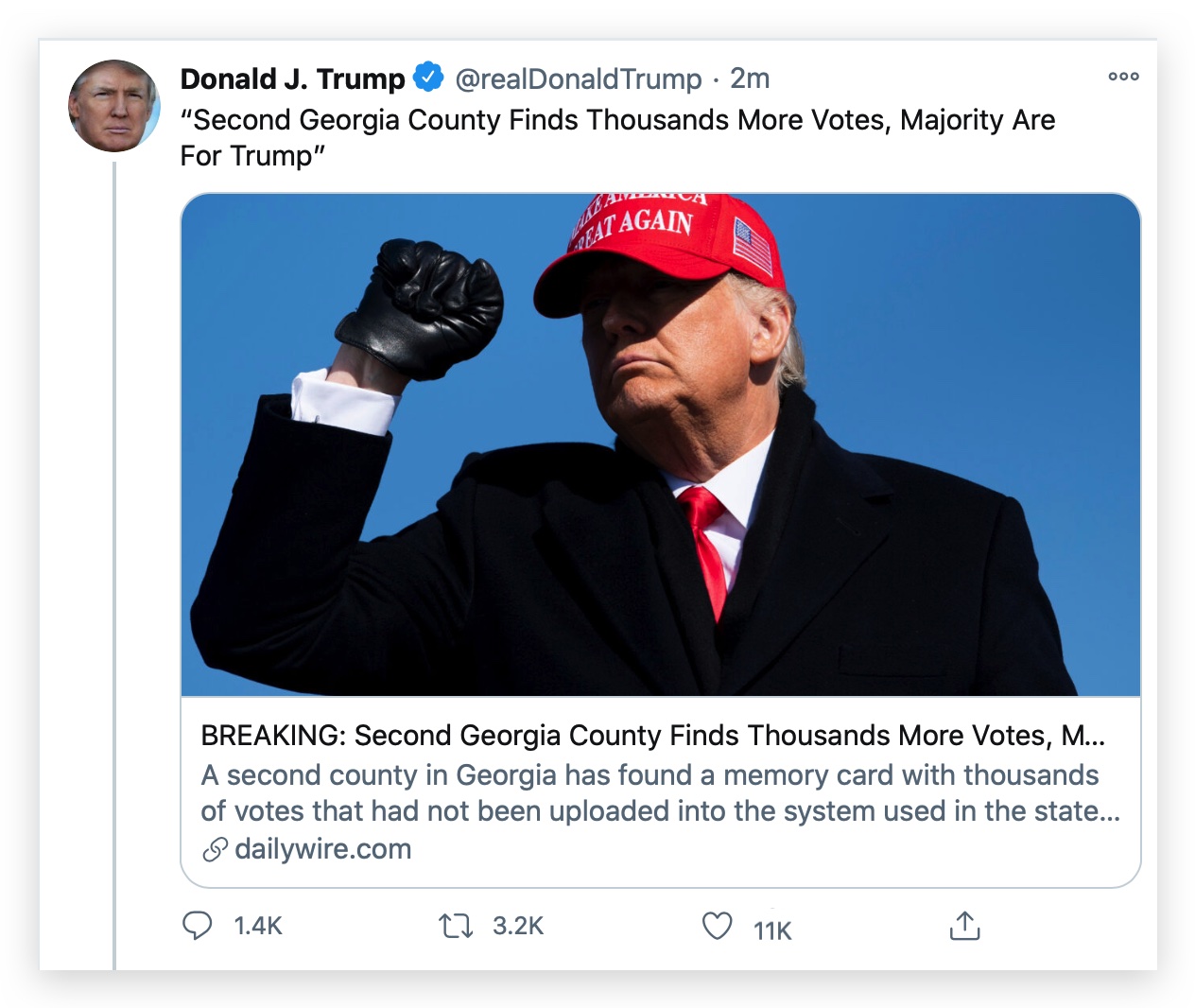Open the dailywire.com source link
This screenshot has height=1008, width=1195.
click(322, 849)
